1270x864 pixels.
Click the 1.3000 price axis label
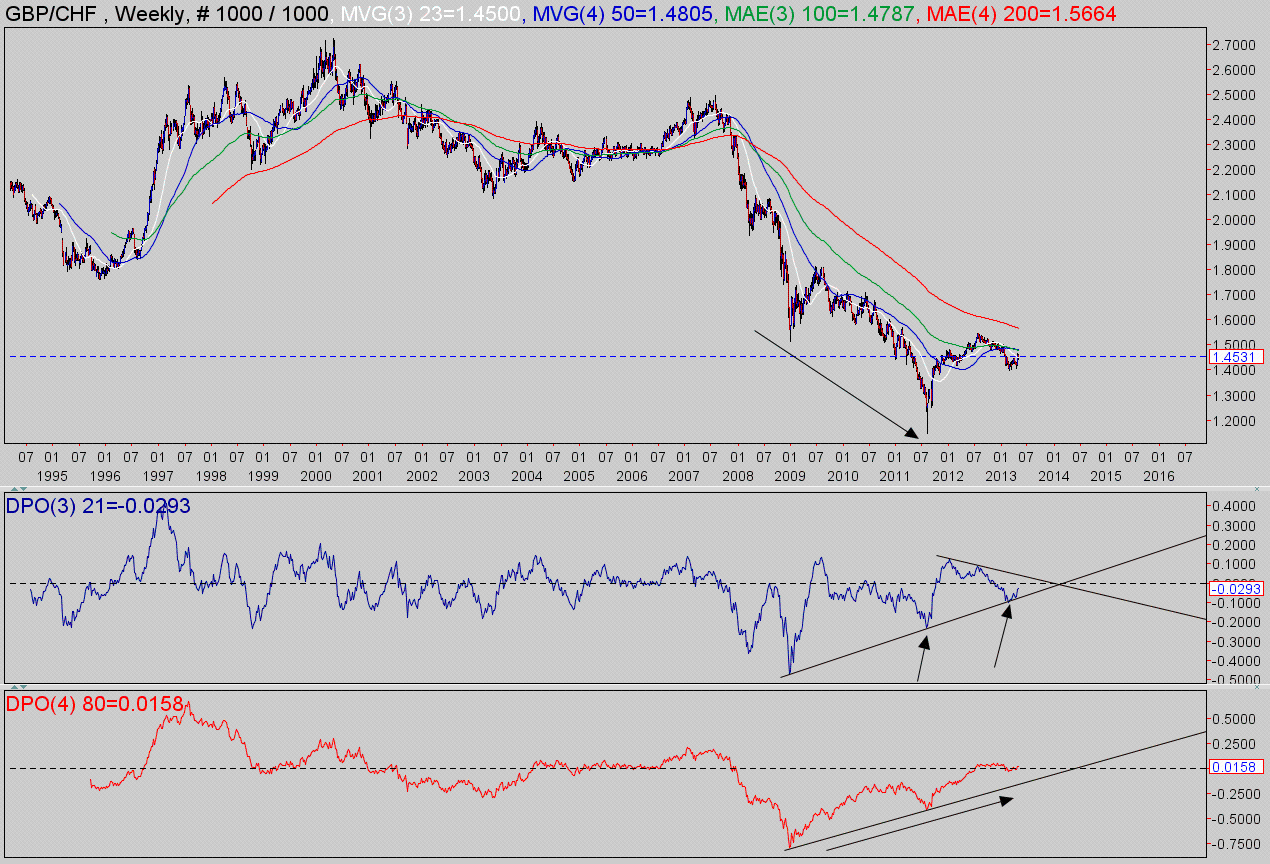point(1234,395)
